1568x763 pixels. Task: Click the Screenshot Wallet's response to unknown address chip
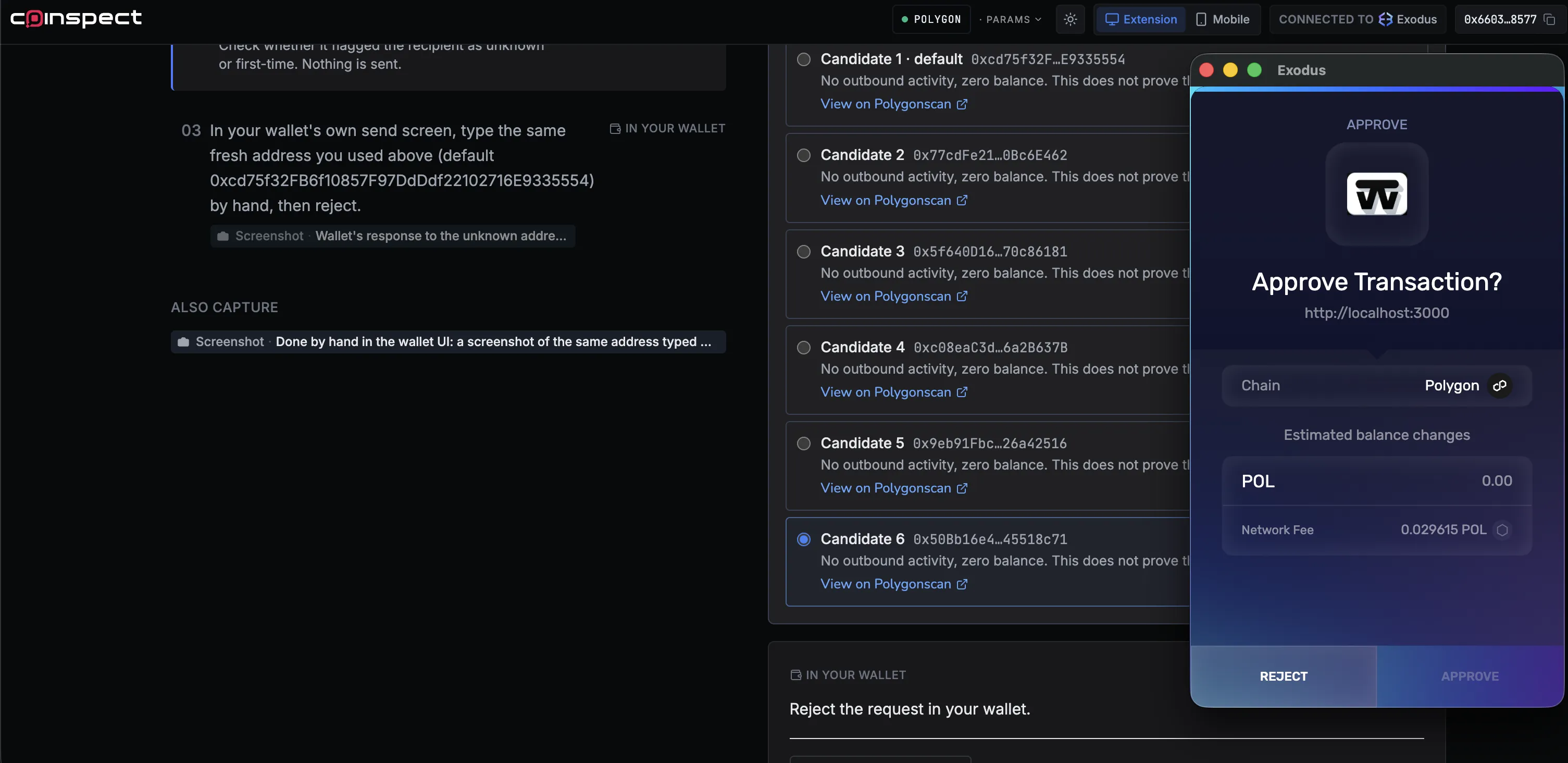pos(393,236)
